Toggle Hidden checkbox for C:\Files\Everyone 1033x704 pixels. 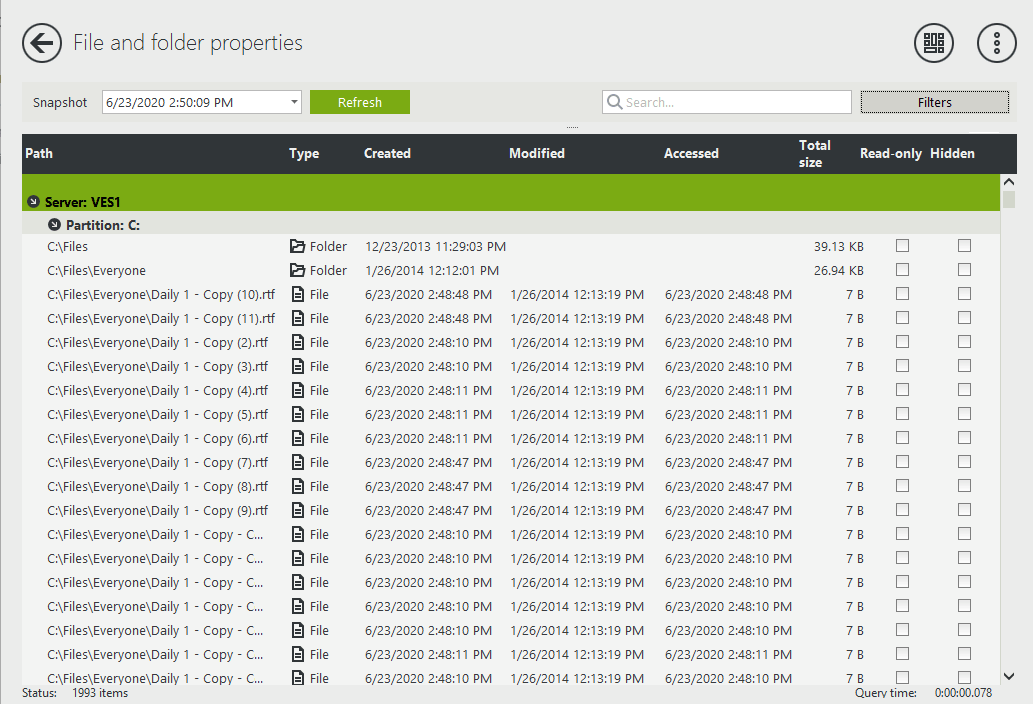coord(964,269)
